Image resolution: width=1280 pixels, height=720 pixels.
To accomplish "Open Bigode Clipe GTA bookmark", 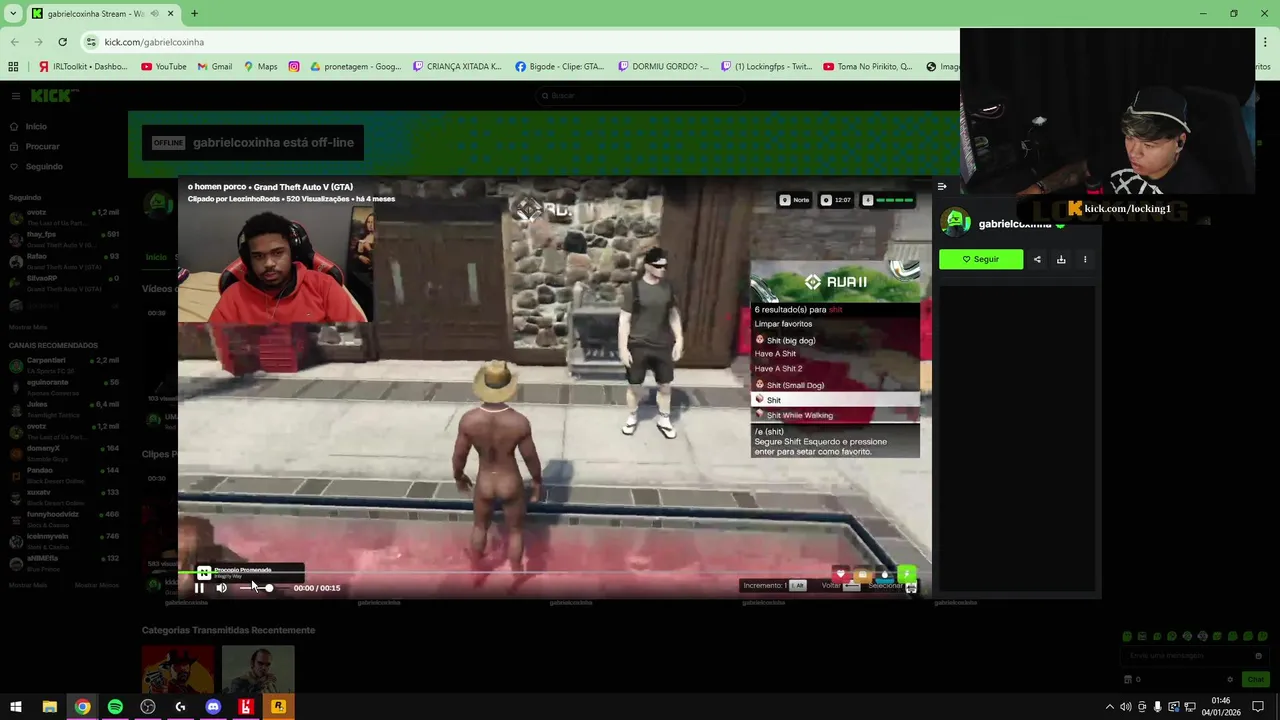I will click(x=560, y=67).
